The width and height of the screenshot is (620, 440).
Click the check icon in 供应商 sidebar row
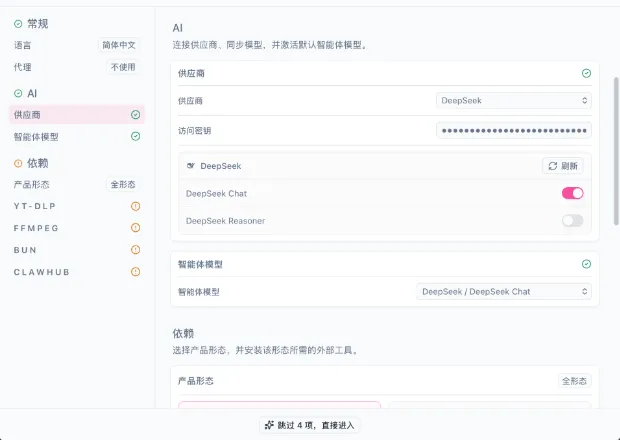136,115
